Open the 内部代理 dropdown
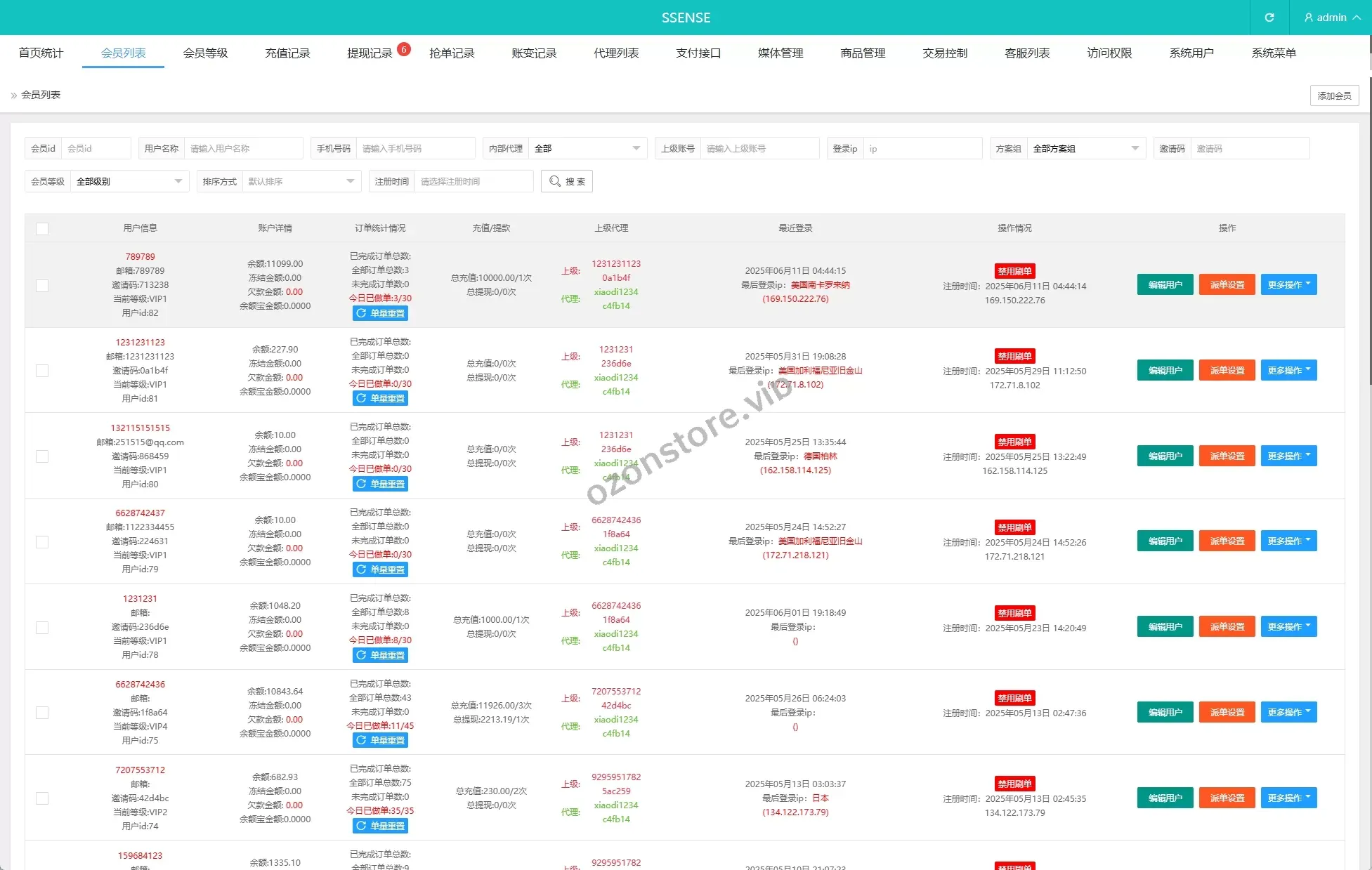The image size is (1372, 870). tap(587, 148)
